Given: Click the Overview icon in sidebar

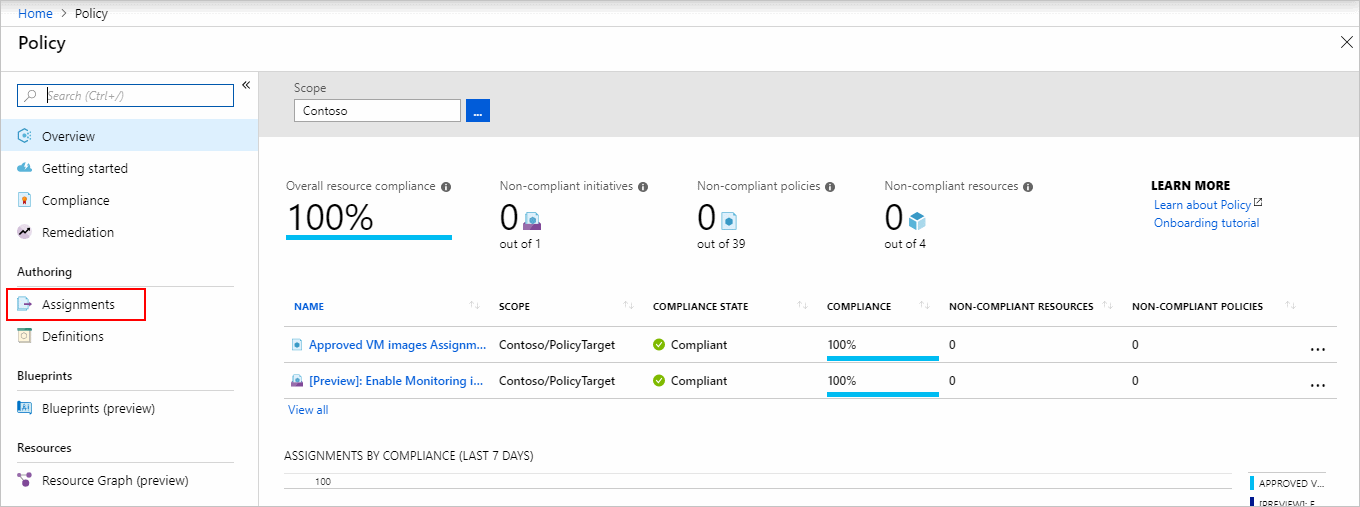Looking at the screenshot, I should (25, 136).
